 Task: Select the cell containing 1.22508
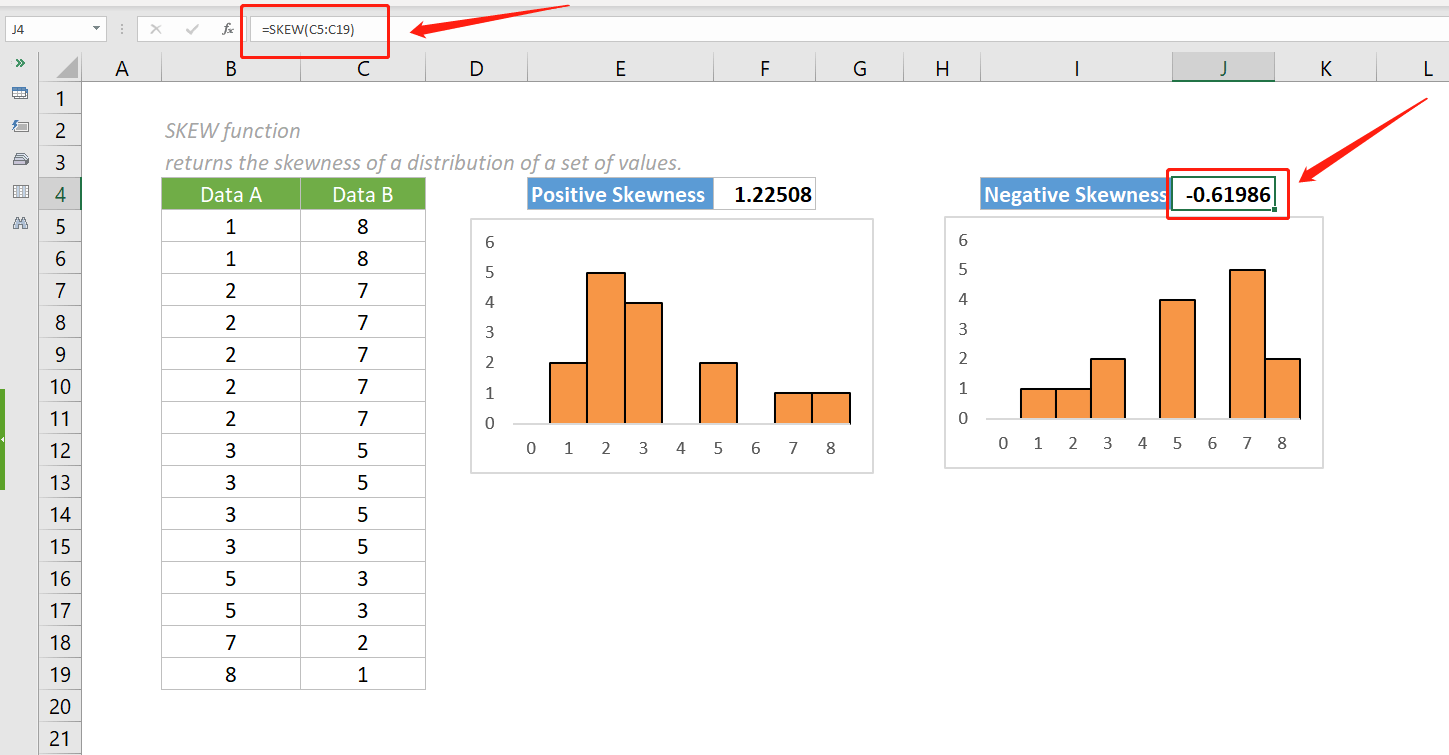click(765, 194)
